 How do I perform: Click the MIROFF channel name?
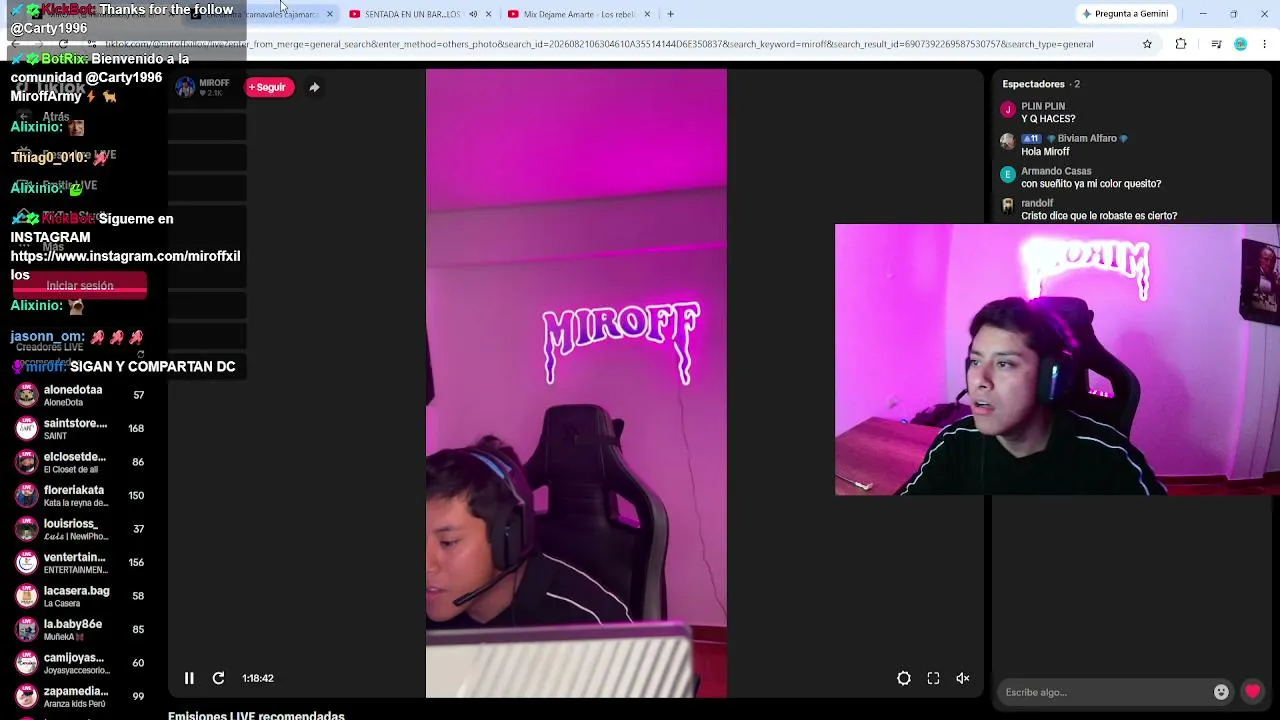[x=214, y=83]
